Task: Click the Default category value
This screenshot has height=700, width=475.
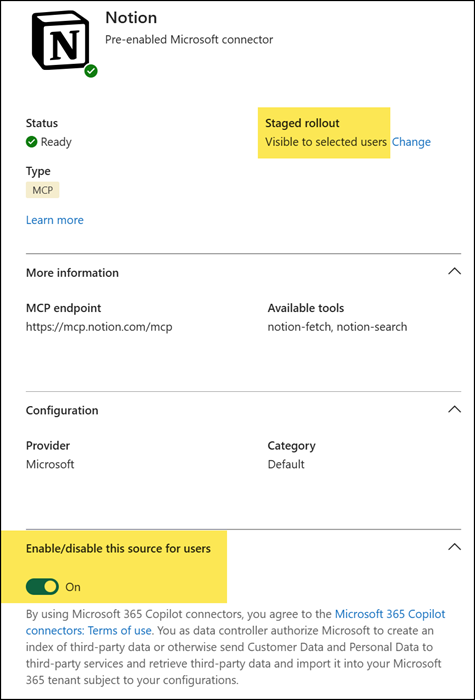Action: [x=286, y=464]
